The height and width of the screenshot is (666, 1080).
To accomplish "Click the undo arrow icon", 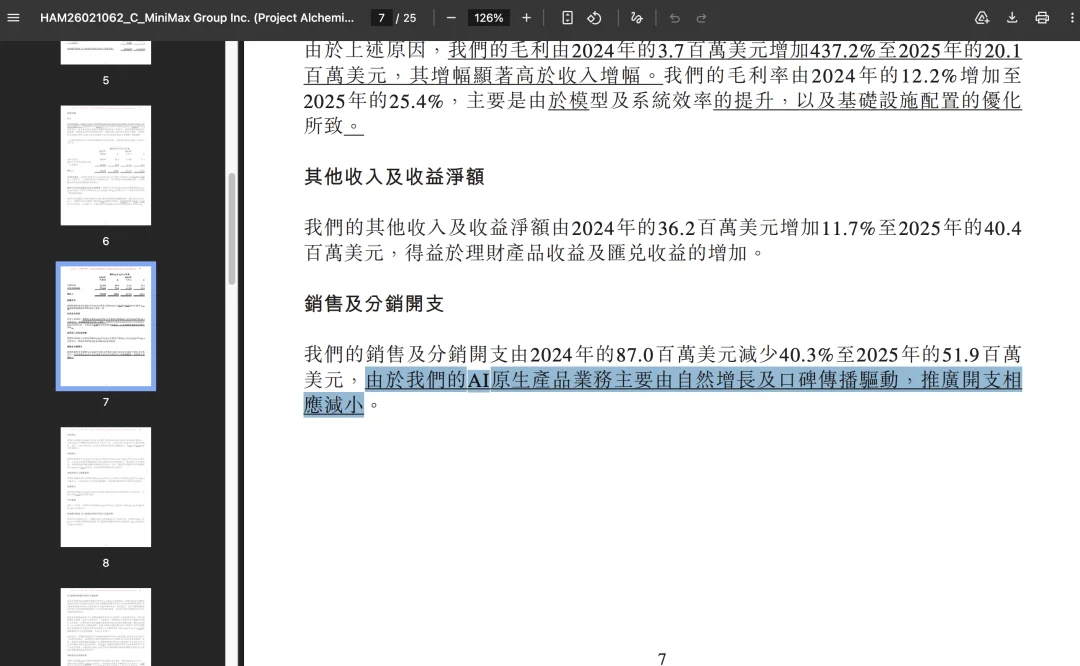I will [x=675, y=17].
